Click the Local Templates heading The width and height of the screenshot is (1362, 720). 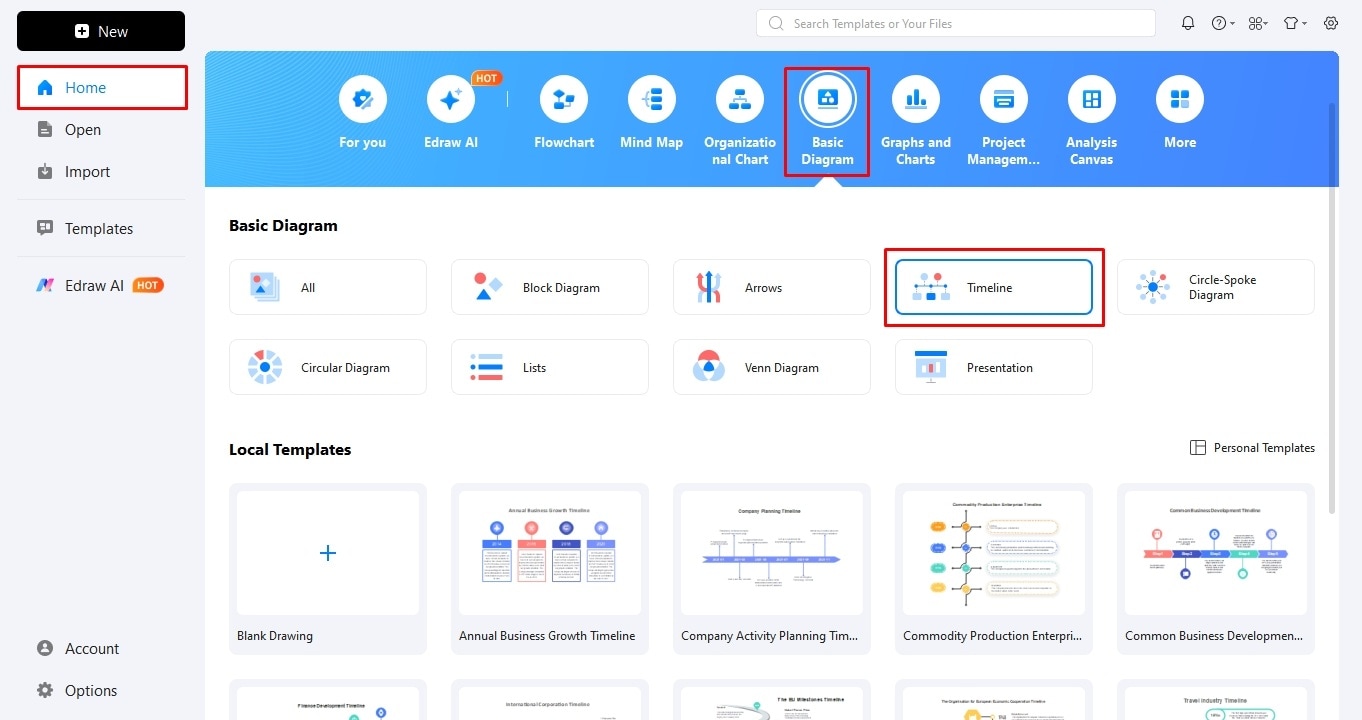pos(290,450)
